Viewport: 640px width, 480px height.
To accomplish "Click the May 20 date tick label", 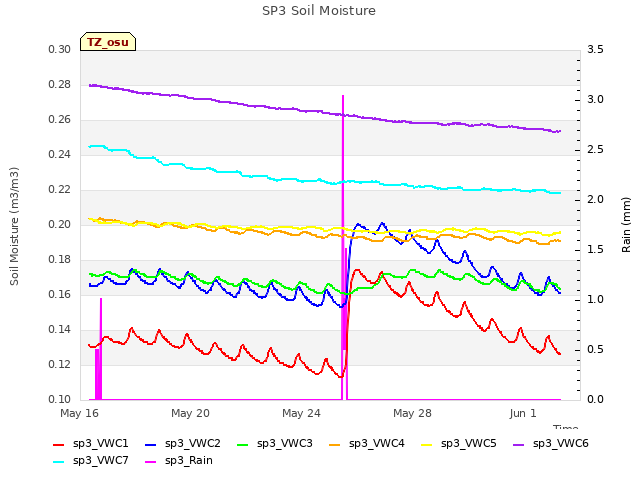I will 190,413.
